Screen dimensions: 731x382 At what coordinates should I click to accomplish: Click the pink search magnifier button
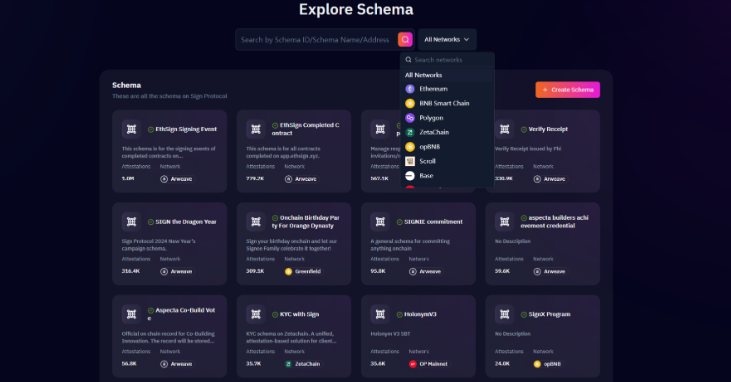coord(405,40)
